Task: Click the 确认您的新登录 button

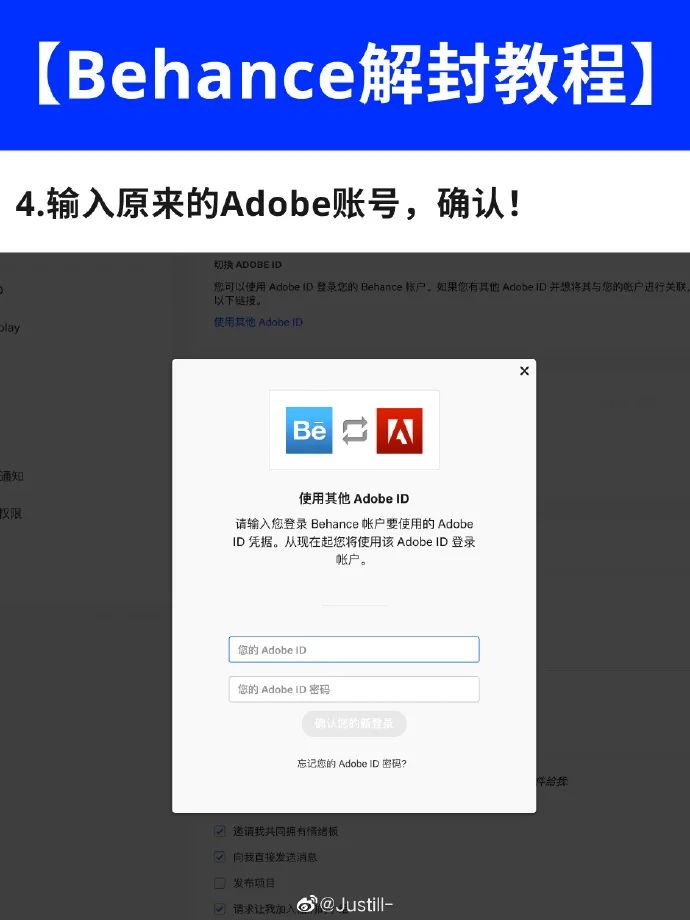Action: 354,723
